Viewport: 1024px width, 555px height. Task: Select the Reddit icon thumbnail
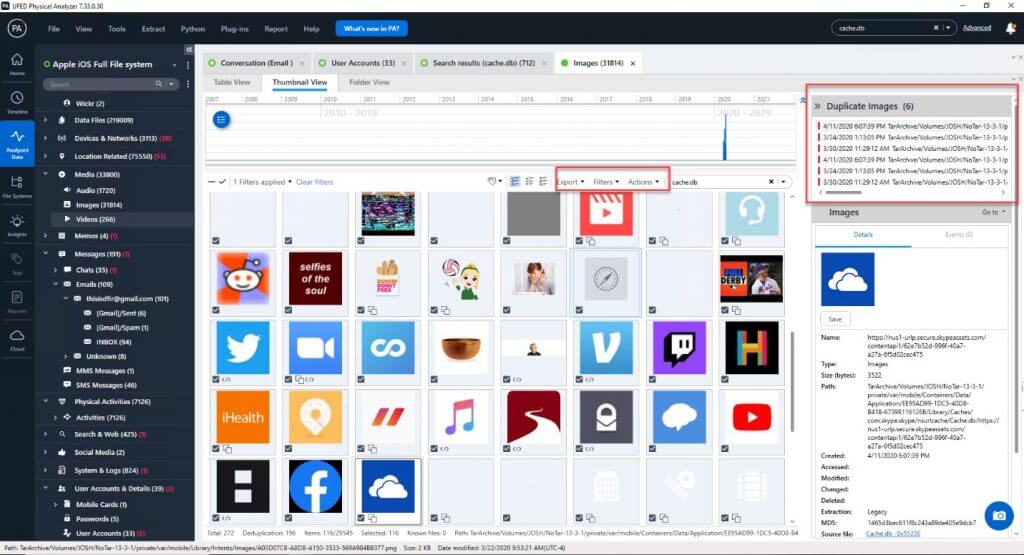point(242,278)
